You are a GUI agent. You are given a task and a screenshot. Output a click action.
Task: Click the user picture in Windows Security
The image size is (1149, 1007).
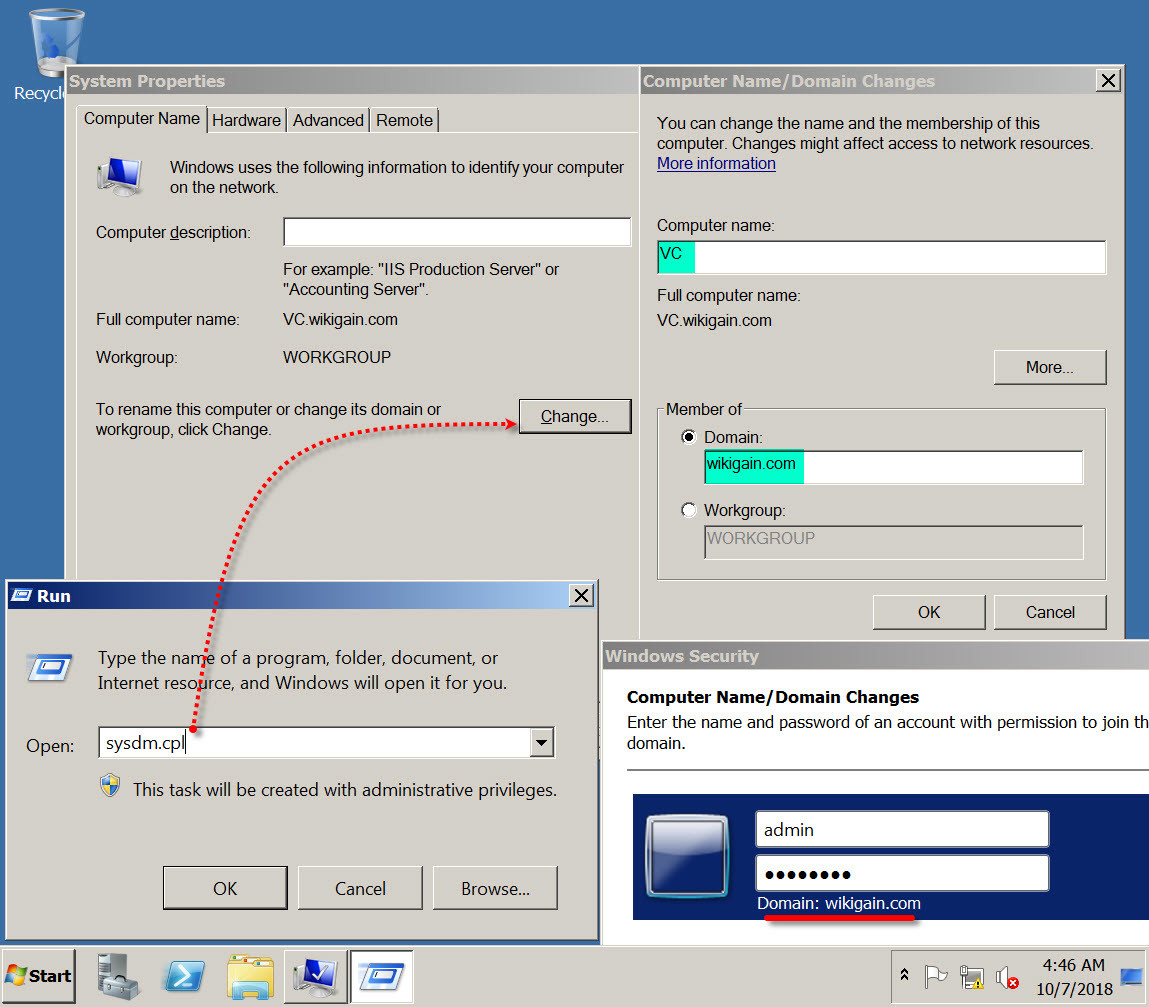(687, 855)
